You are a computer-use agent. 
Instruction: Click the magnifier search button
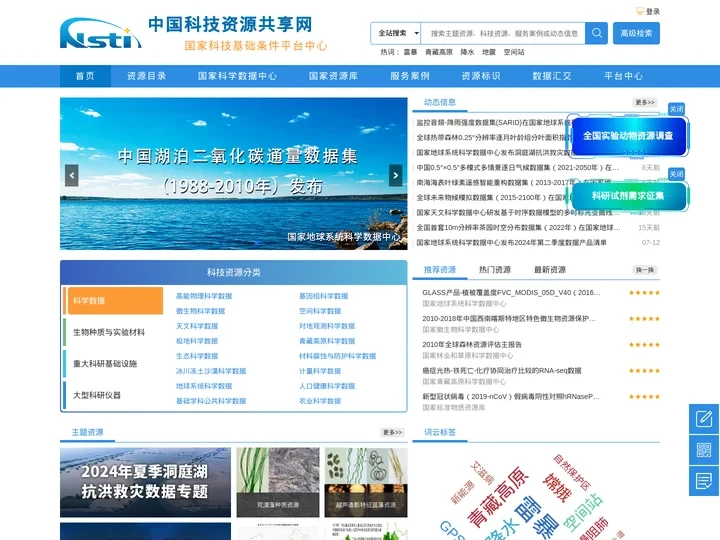click(596, 33)
